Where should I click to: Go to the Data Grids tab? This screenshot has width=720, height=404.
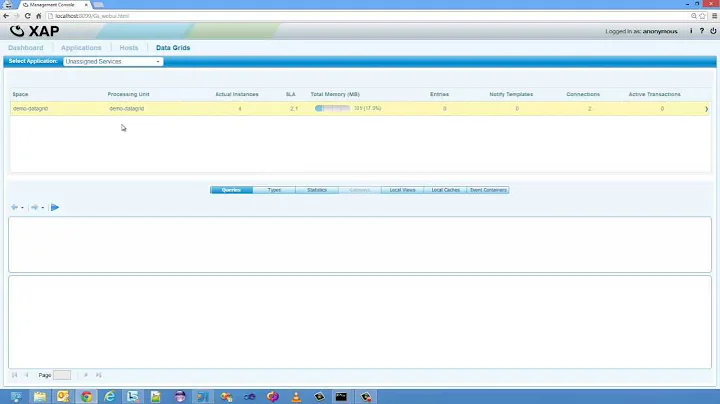pos(173,48)
